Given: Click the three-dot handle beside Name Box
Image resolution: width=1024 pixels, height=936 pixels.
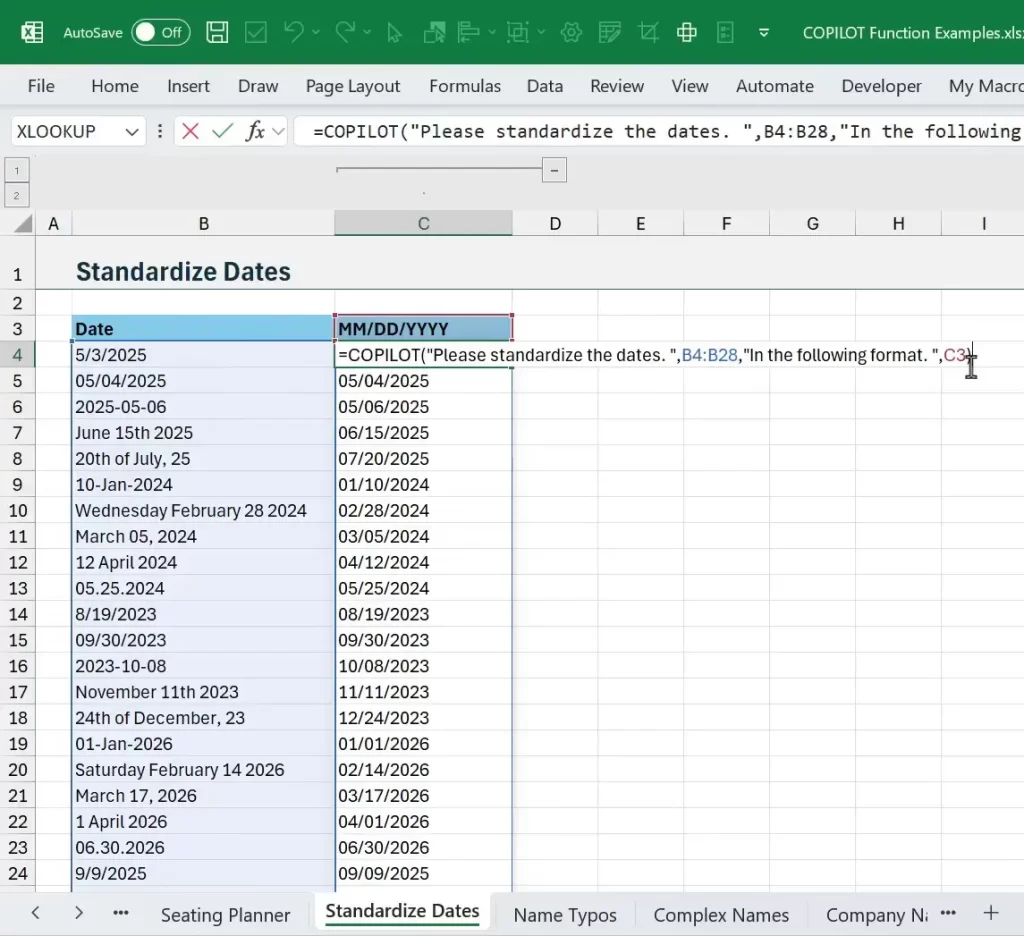Looking at the screenshot, I should [x=160, y=131].
